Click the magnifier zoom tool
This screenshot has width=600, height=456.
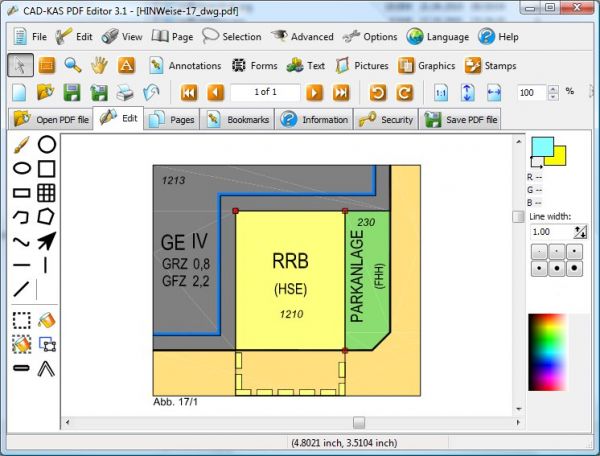tap(73, 66)
